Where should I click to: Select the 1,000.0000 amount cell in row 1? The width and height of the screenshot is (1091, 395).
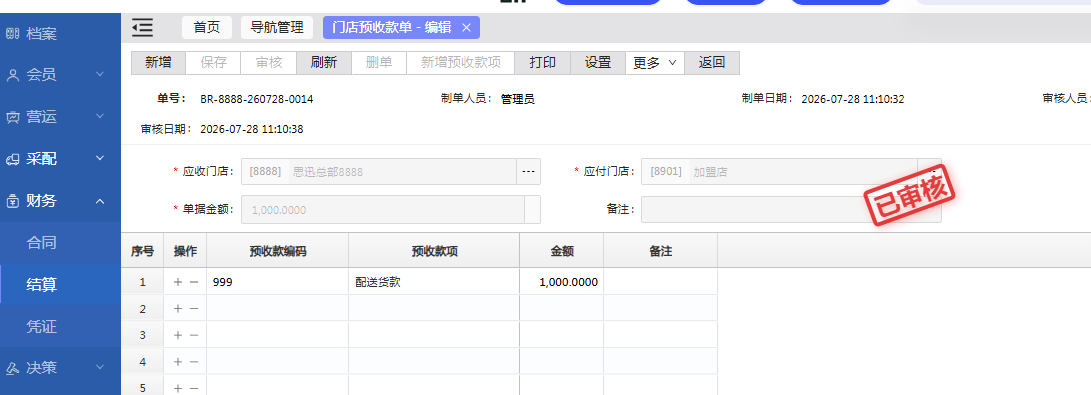(x=562, y=282)
